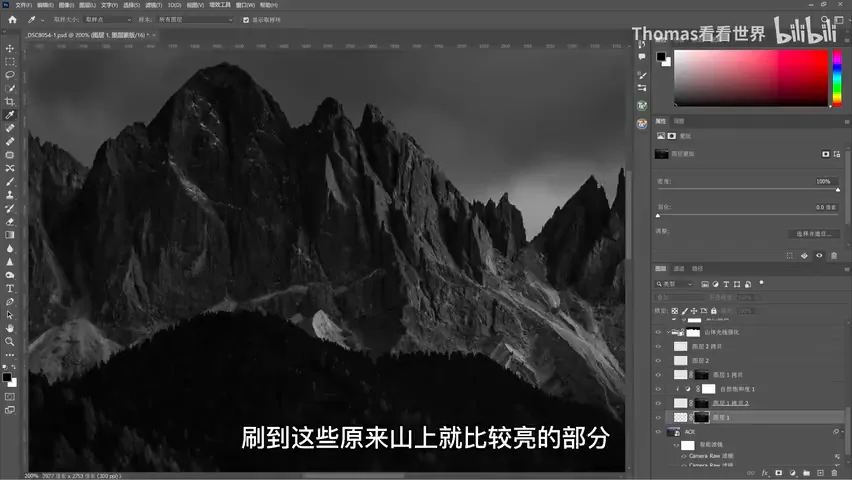This screenshot has height=480, width=852.
Task: Select the Clone Stamp tool
Action: (x=10, y=195)
